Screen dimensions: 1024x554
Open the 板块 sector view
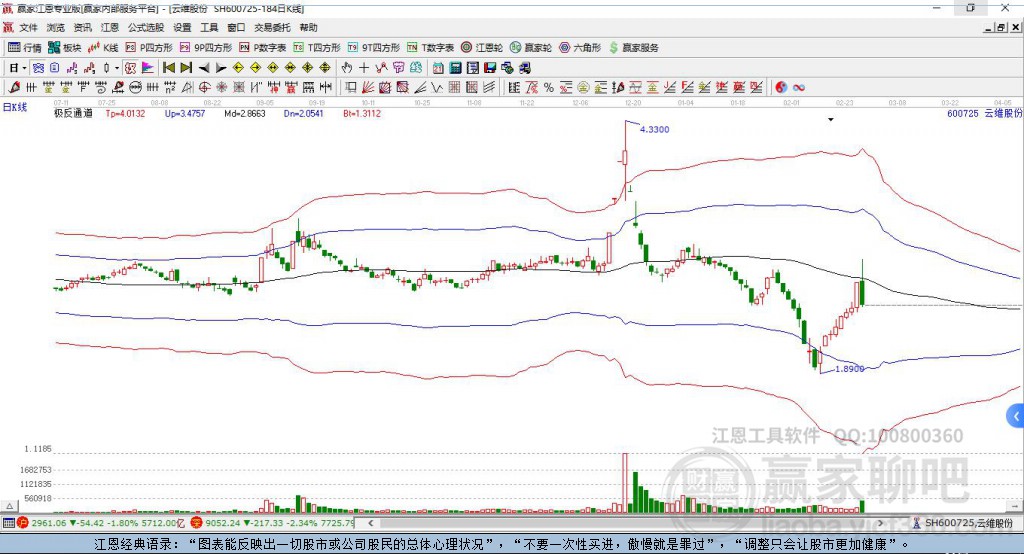[64, 48]
